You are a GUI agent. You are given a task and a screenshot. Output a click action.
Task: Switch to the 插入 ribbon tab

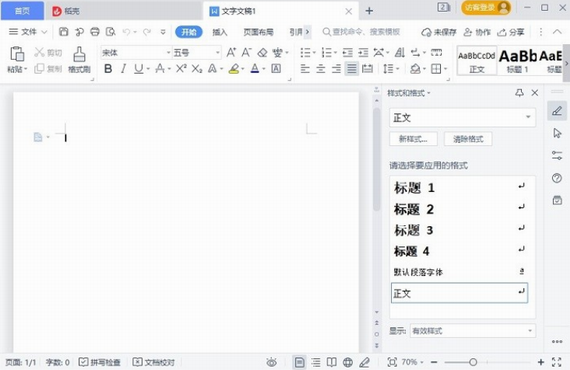[220, 32]
